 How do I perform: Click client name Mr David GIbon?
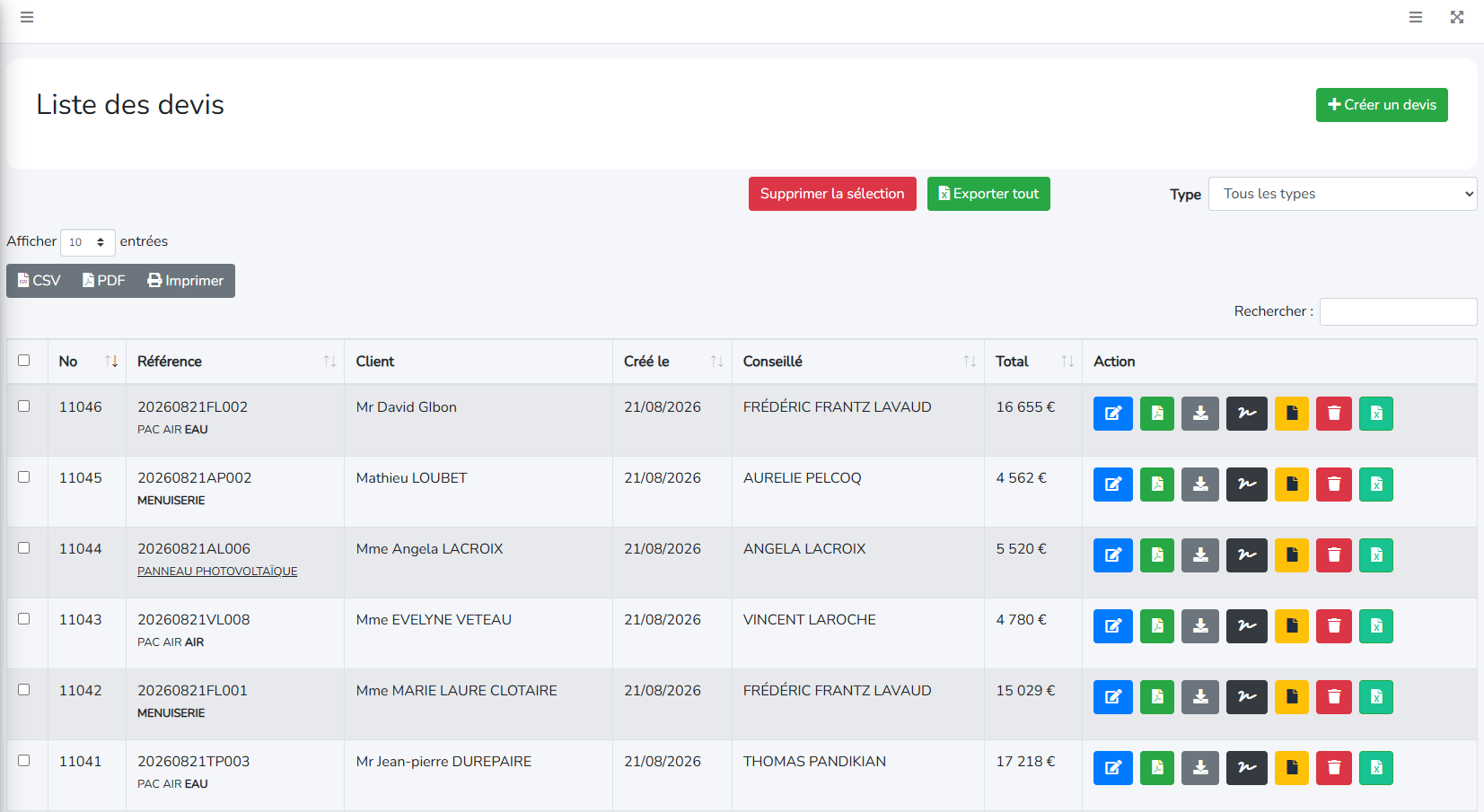(x=406, y=407)
